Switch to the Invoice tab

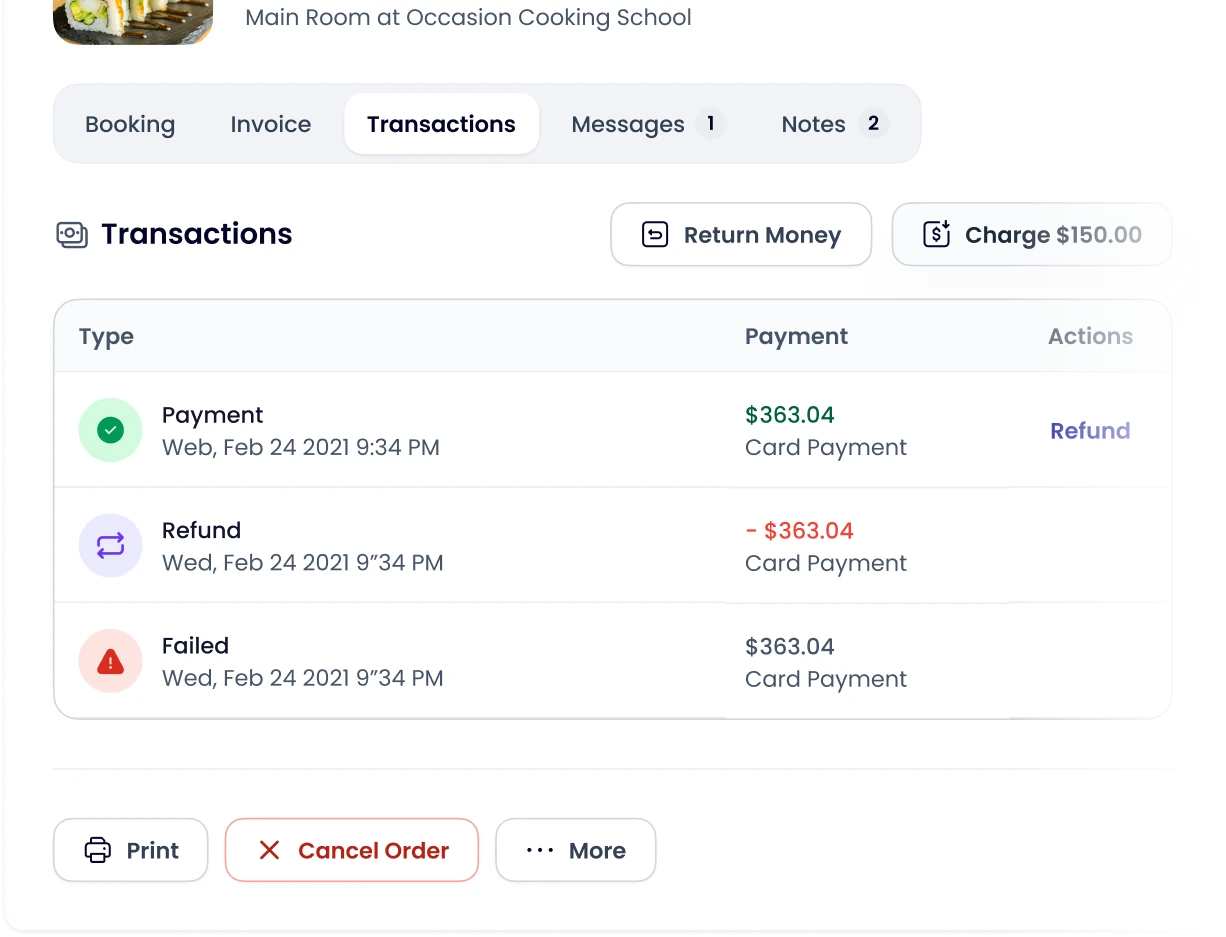point(271,124)
